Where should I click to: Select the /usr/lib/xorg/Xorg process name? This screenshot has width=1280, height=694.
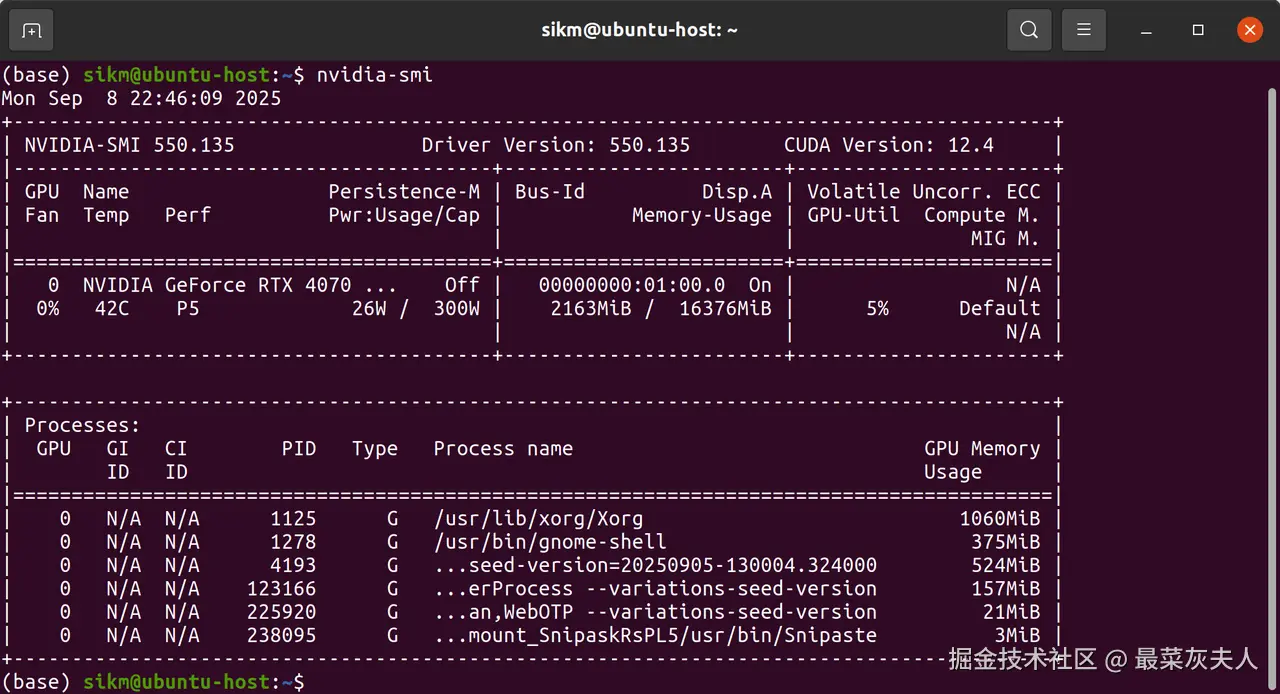click(538, 519)
